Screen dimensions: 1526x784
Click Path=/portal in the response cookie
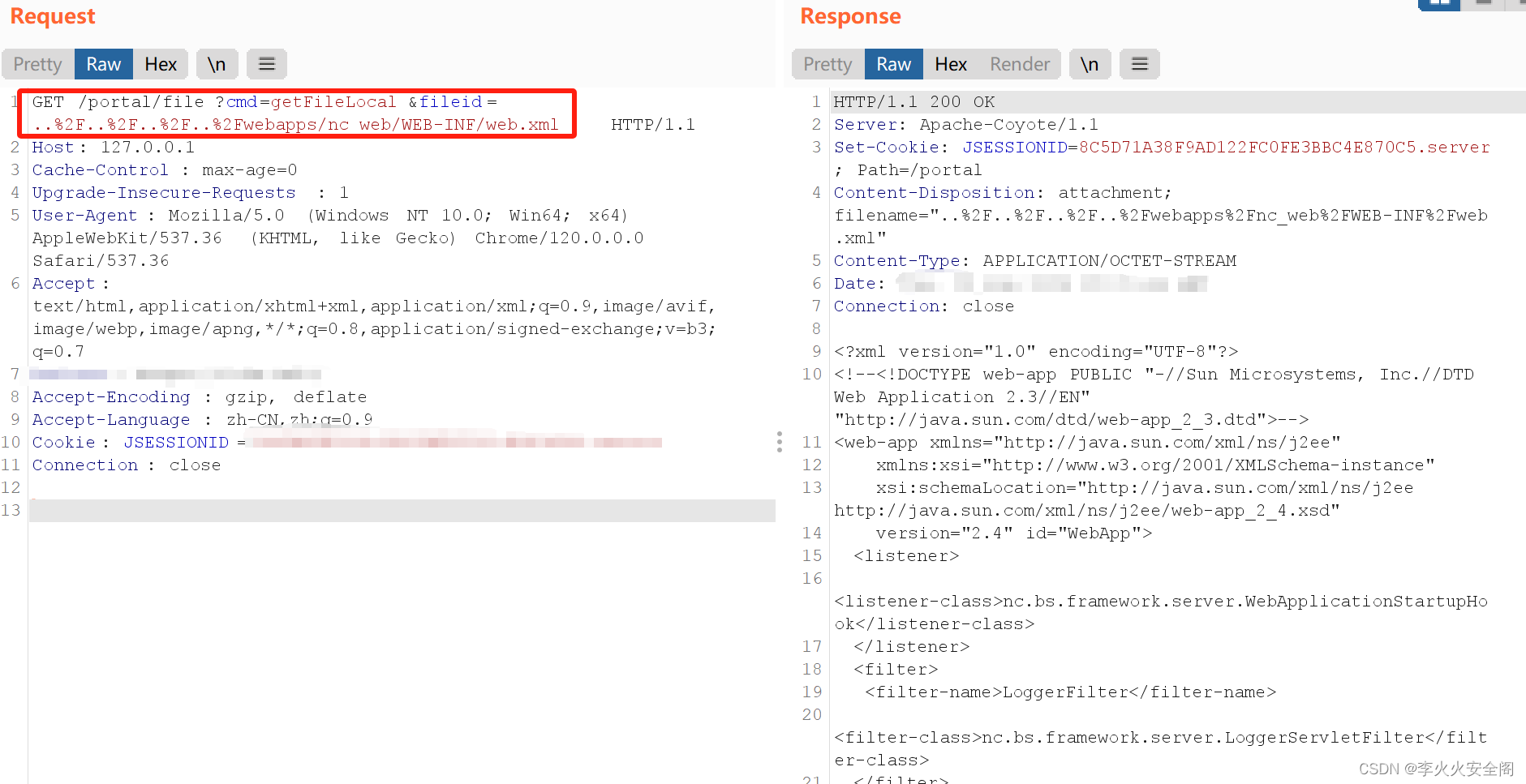[919, 170]
